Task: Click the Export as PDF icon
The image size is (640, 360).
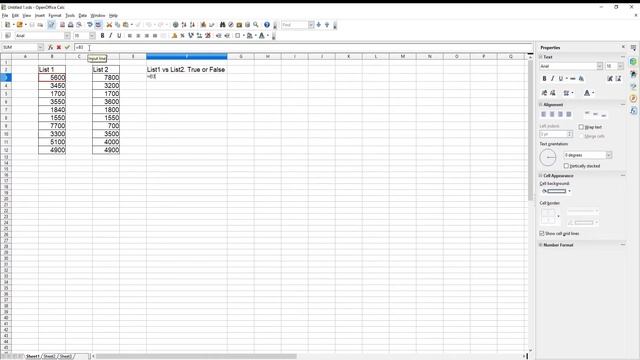Action: tap(62, 25)
